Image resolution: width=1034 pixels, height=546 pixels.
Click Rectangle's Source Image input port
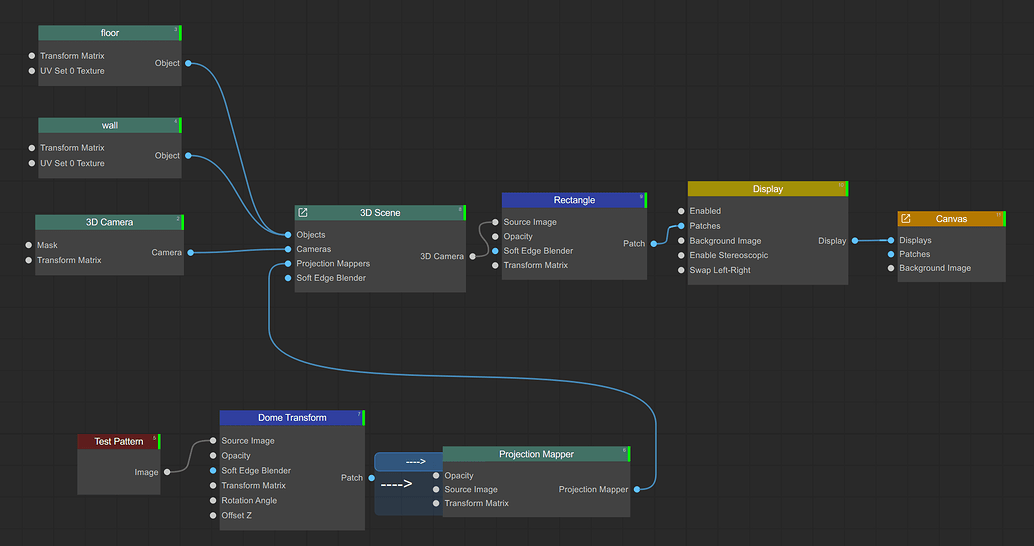[x=495, y=222]
